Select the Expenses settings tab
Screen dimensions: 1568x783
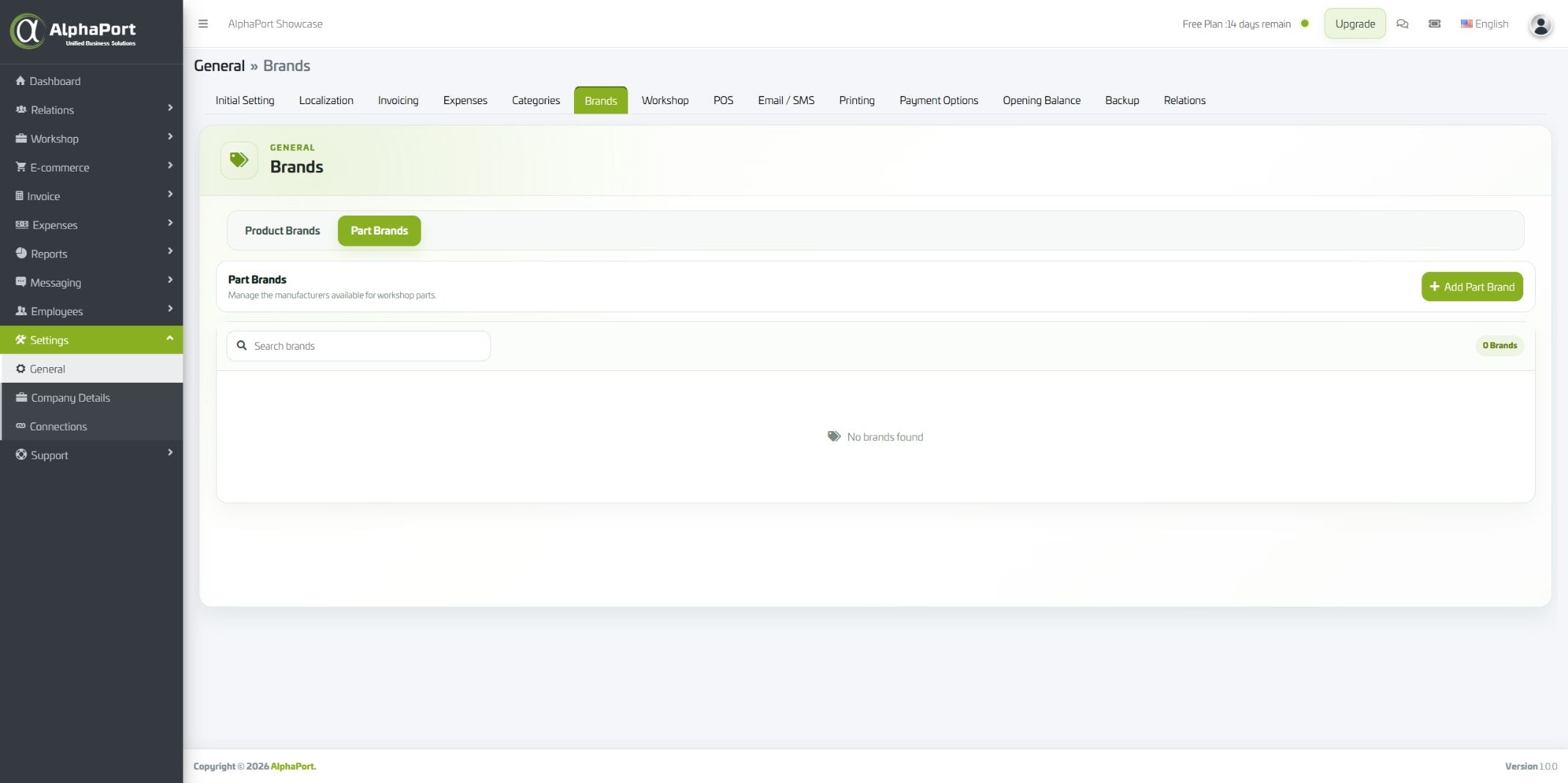click(465, 100)
